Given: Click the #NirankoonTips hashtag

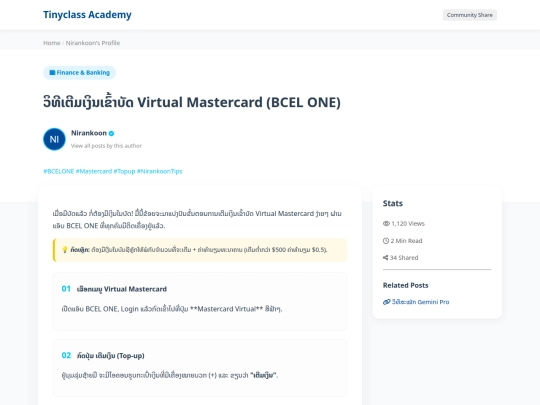Looking at the screenshot, I should point(159,171).
